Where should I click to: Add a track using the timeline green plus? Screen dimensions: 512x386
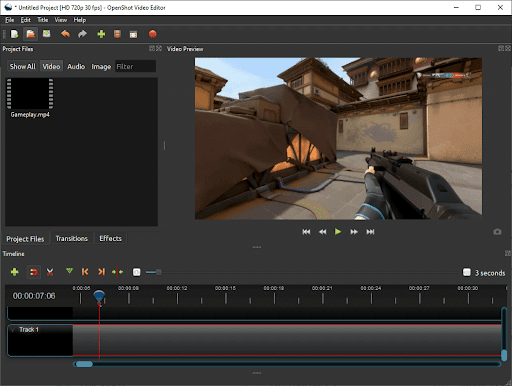15,272
